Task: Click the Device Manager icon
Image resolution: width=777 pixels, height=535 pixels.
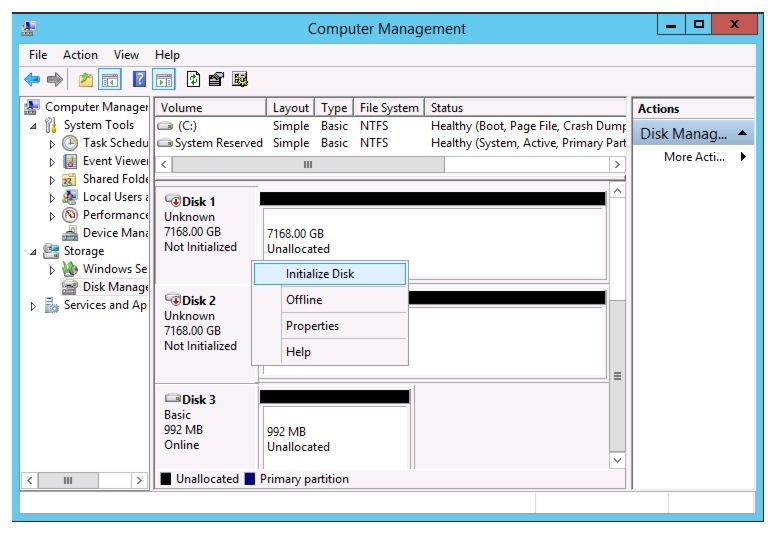Action: point(70,233)
